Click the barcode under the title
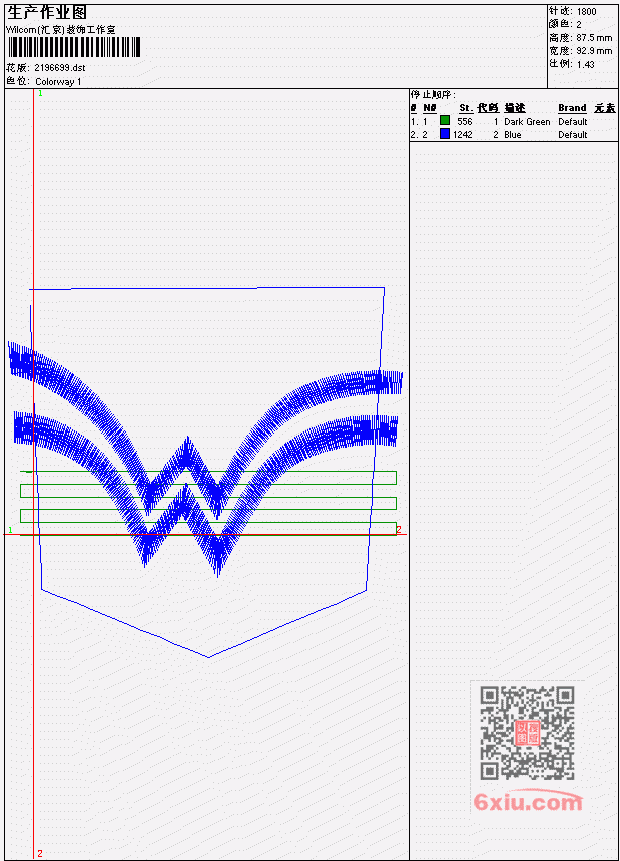This screenshot has height=861, width=620. 74,47
